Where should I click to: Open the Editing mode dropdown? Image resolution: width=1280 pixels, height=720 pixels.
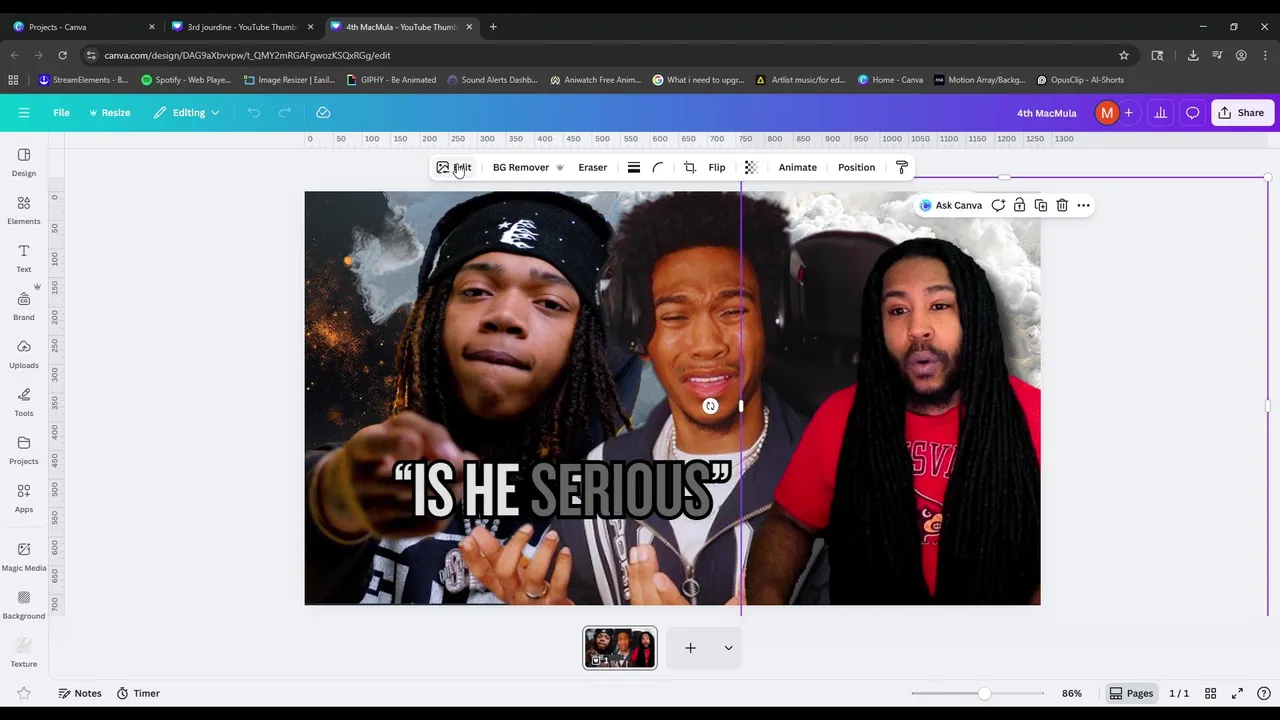(187, 113)
